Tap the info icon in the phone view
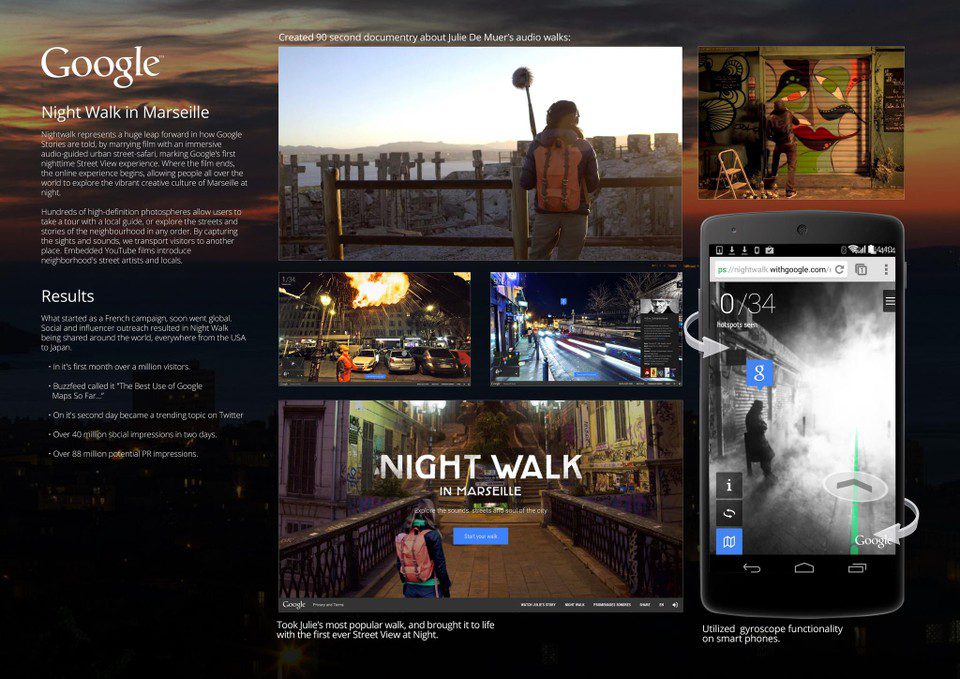 click(729, 485)
